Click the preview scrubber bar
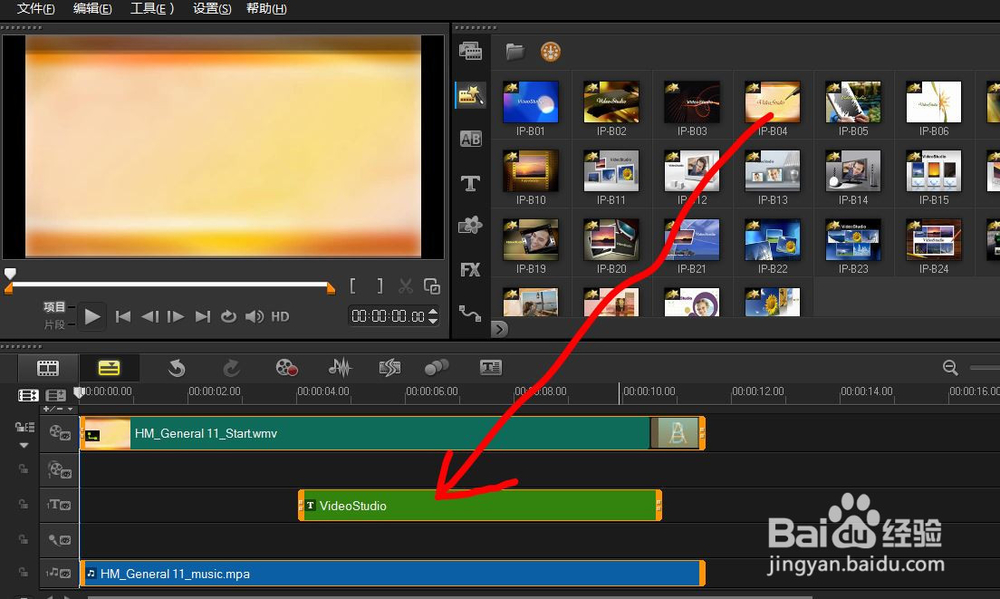 (x=170, y=285)
